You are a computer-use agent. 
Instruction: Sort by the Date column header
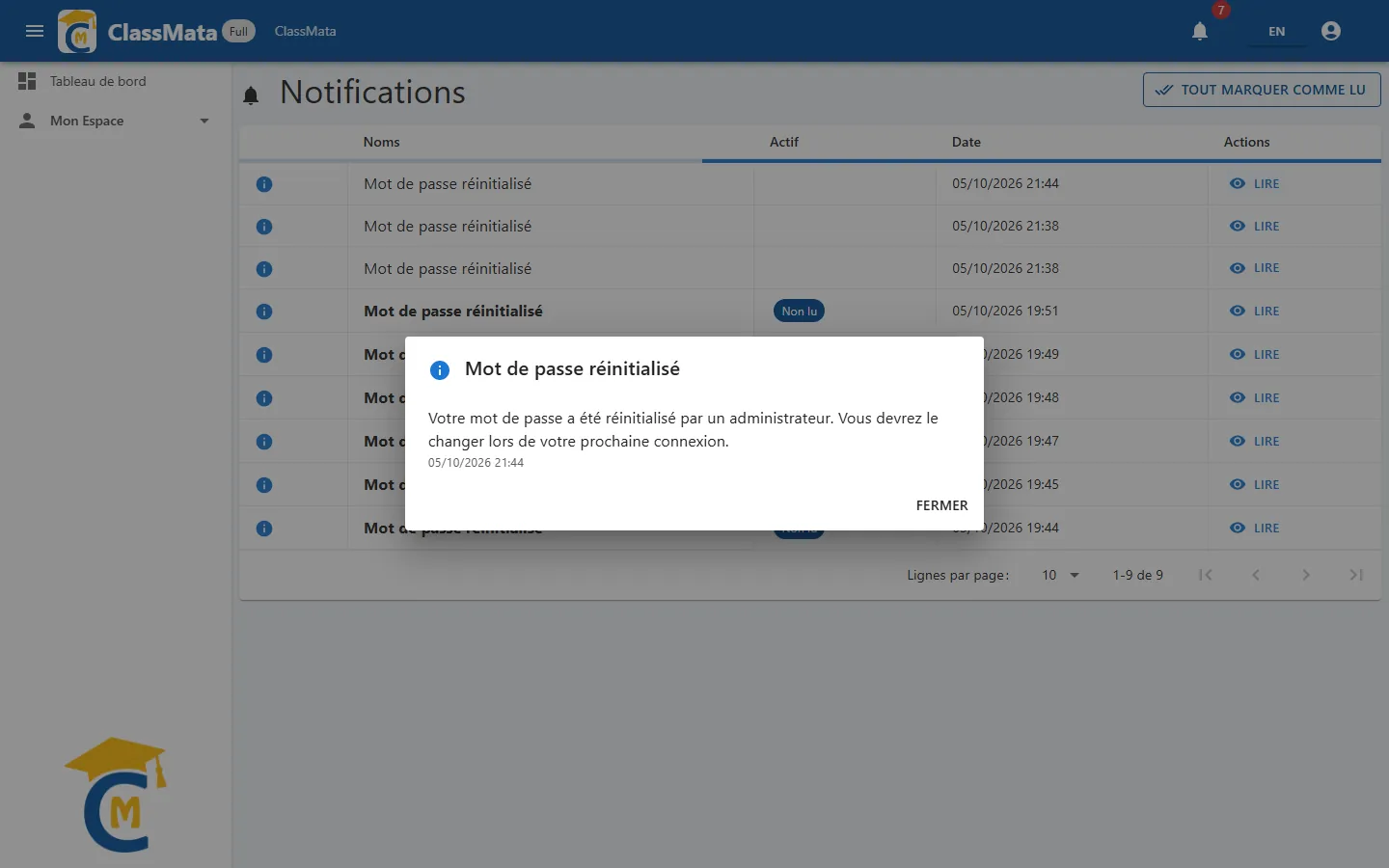point(967,142)
